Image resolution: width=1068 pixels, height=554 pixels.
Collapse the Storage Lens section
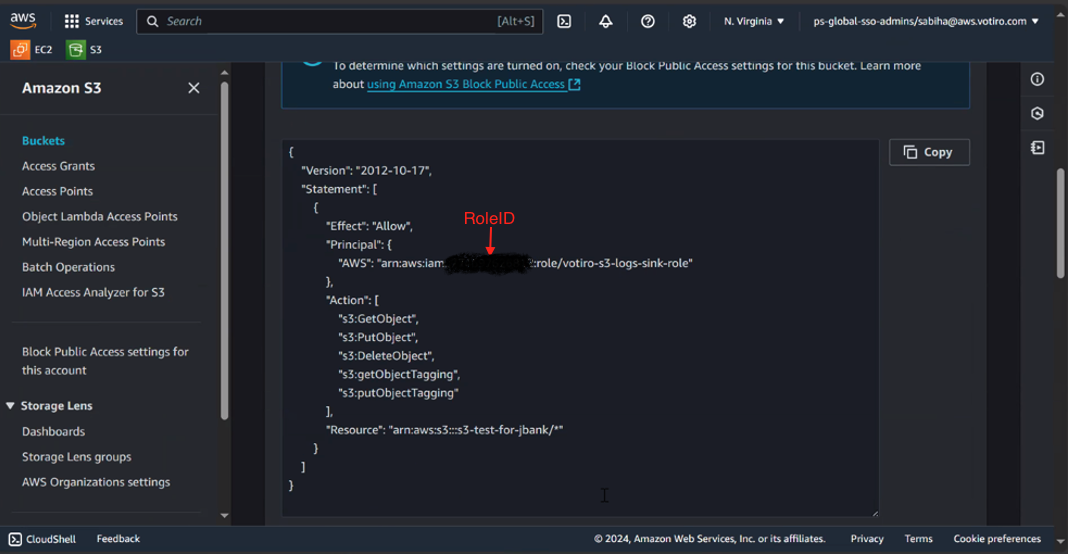click(10, 405)
